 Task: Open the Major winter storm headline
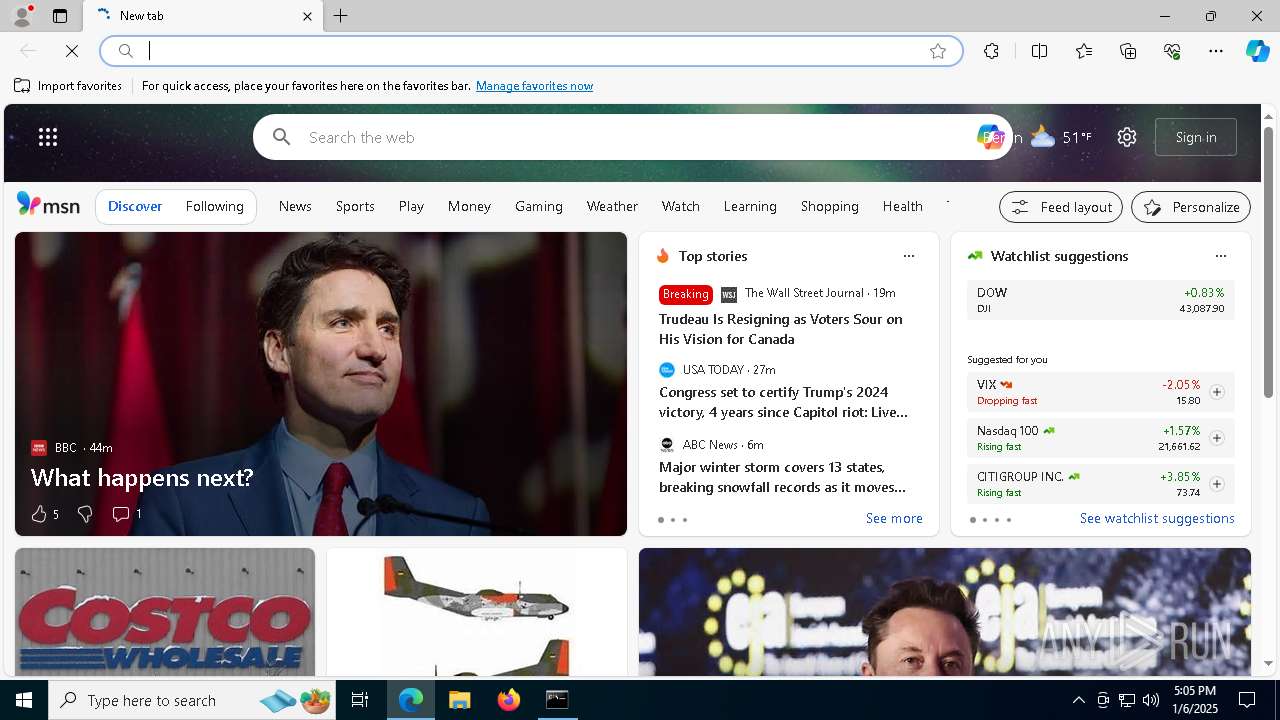[783, 477]
